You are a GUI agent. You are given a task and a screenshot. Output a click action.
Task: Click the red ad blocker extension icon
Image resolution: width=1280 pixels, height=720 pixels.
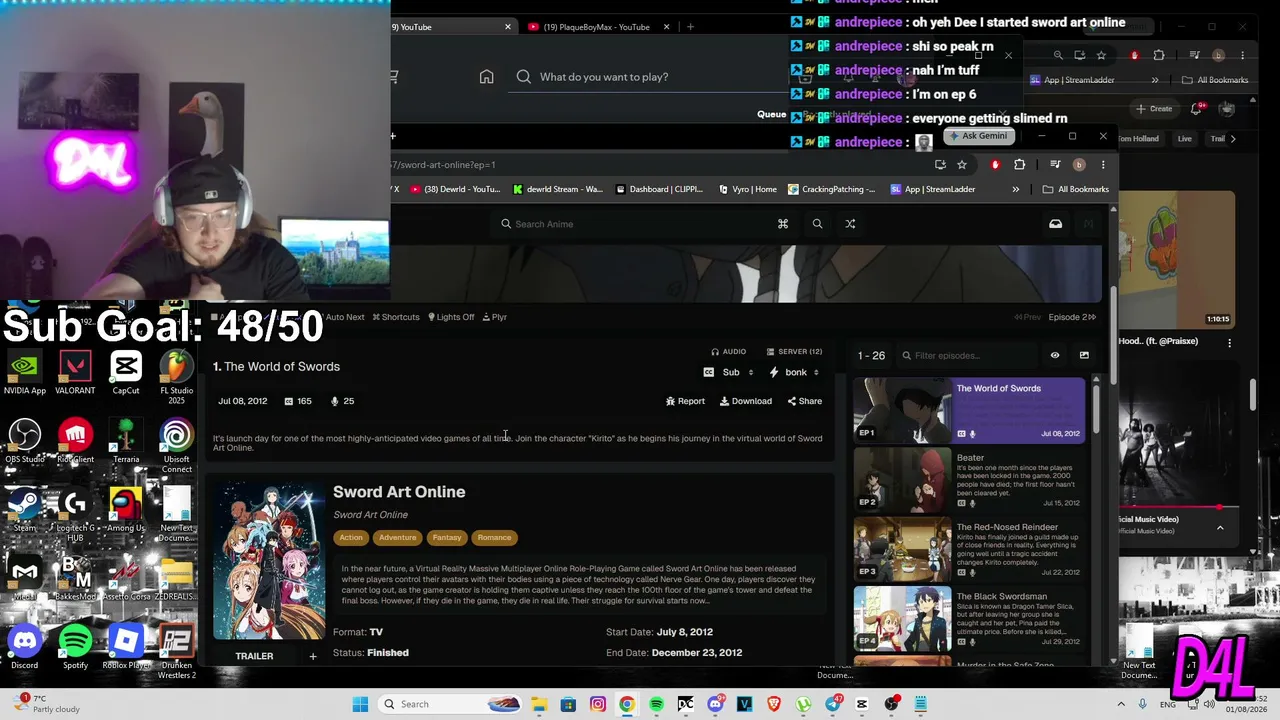tap(994, 165)
